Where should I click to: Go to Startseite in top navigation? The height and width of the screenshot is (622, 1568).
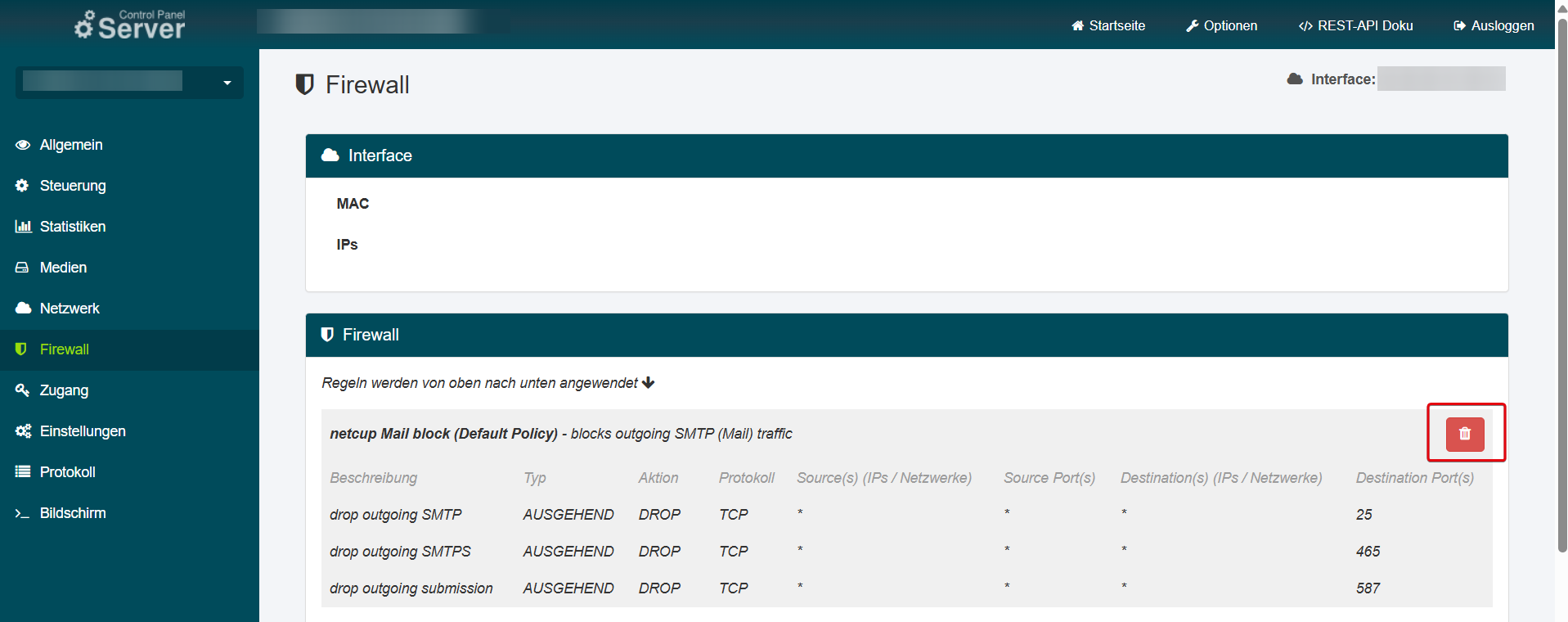click(1108, 25)
